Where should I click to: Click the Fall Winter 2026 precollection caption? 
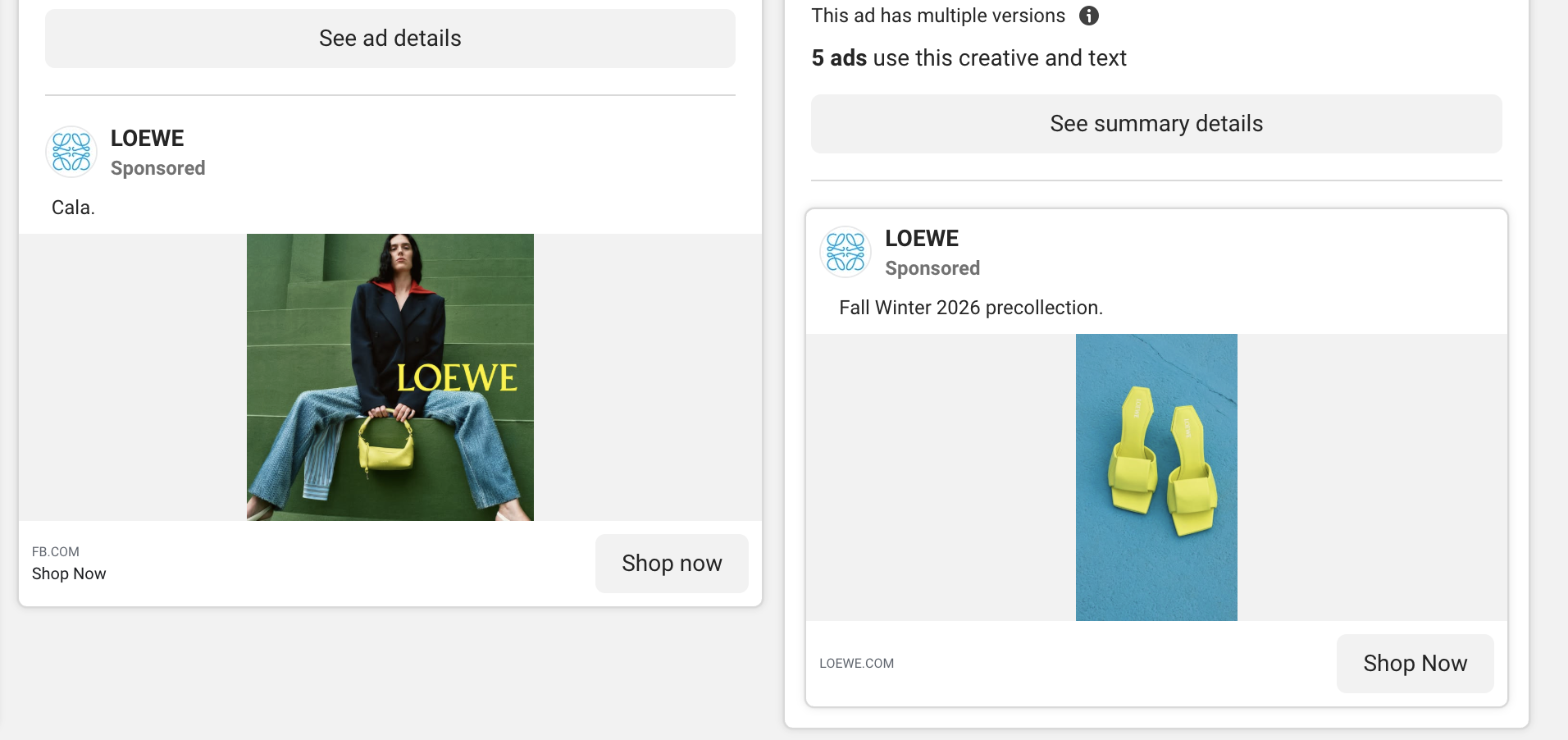[971, 308]
